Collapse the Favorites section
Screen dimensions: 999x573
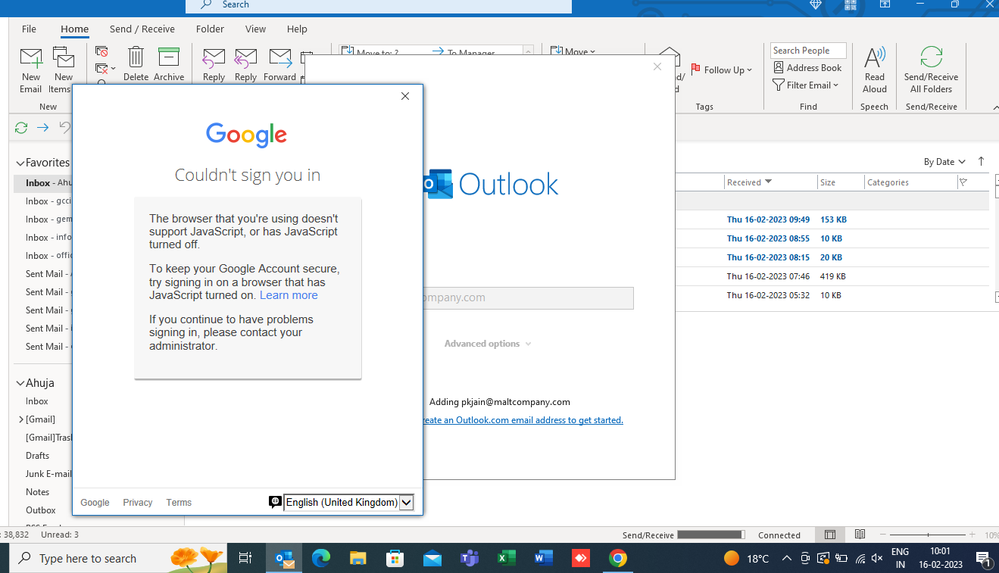pyautogui.click(x=20, y=163)
